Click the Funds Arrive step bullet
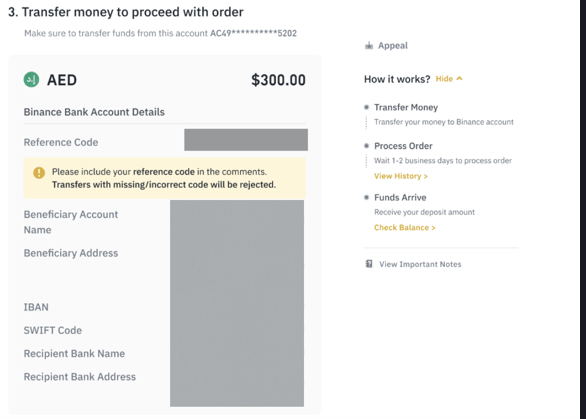The height and width of the screenshot is (419, 586). coord(367,197)
